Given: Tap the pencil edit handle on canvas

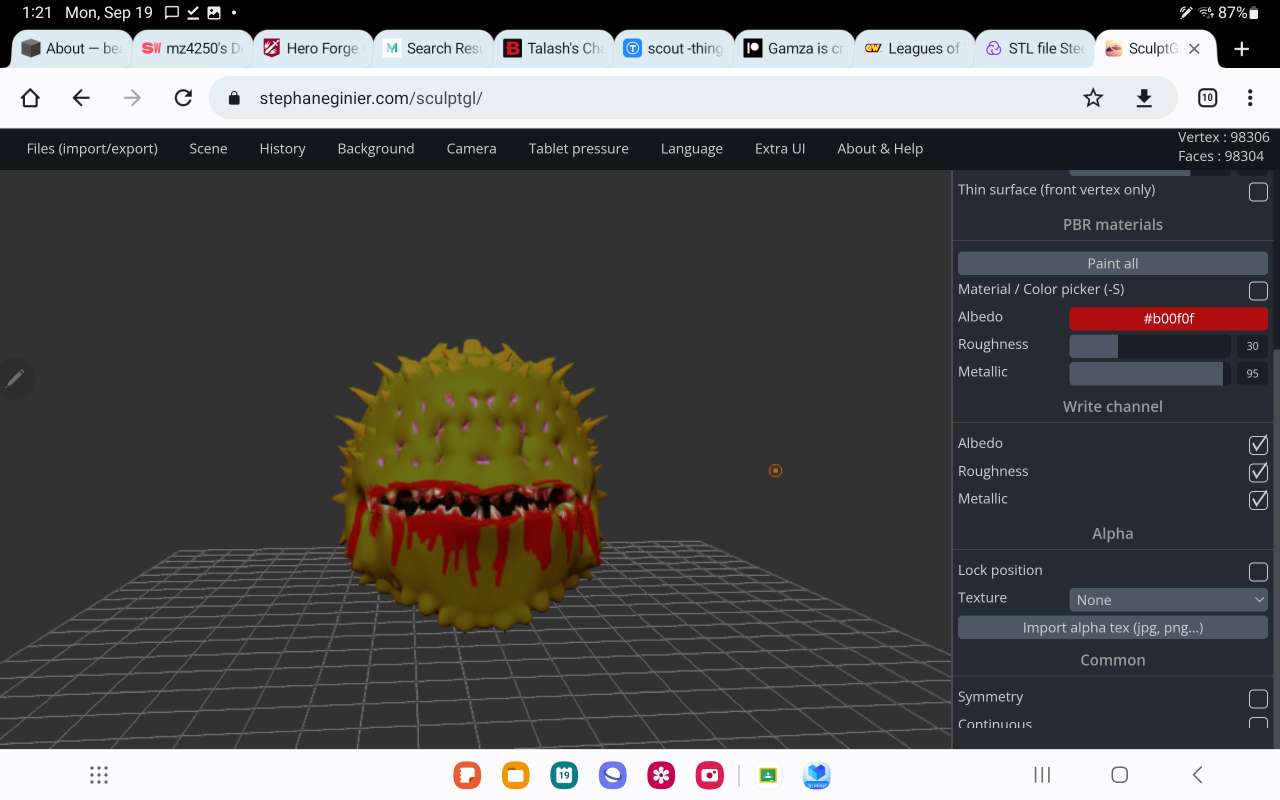Looking at the screenshot, I should tap(16, 379).
